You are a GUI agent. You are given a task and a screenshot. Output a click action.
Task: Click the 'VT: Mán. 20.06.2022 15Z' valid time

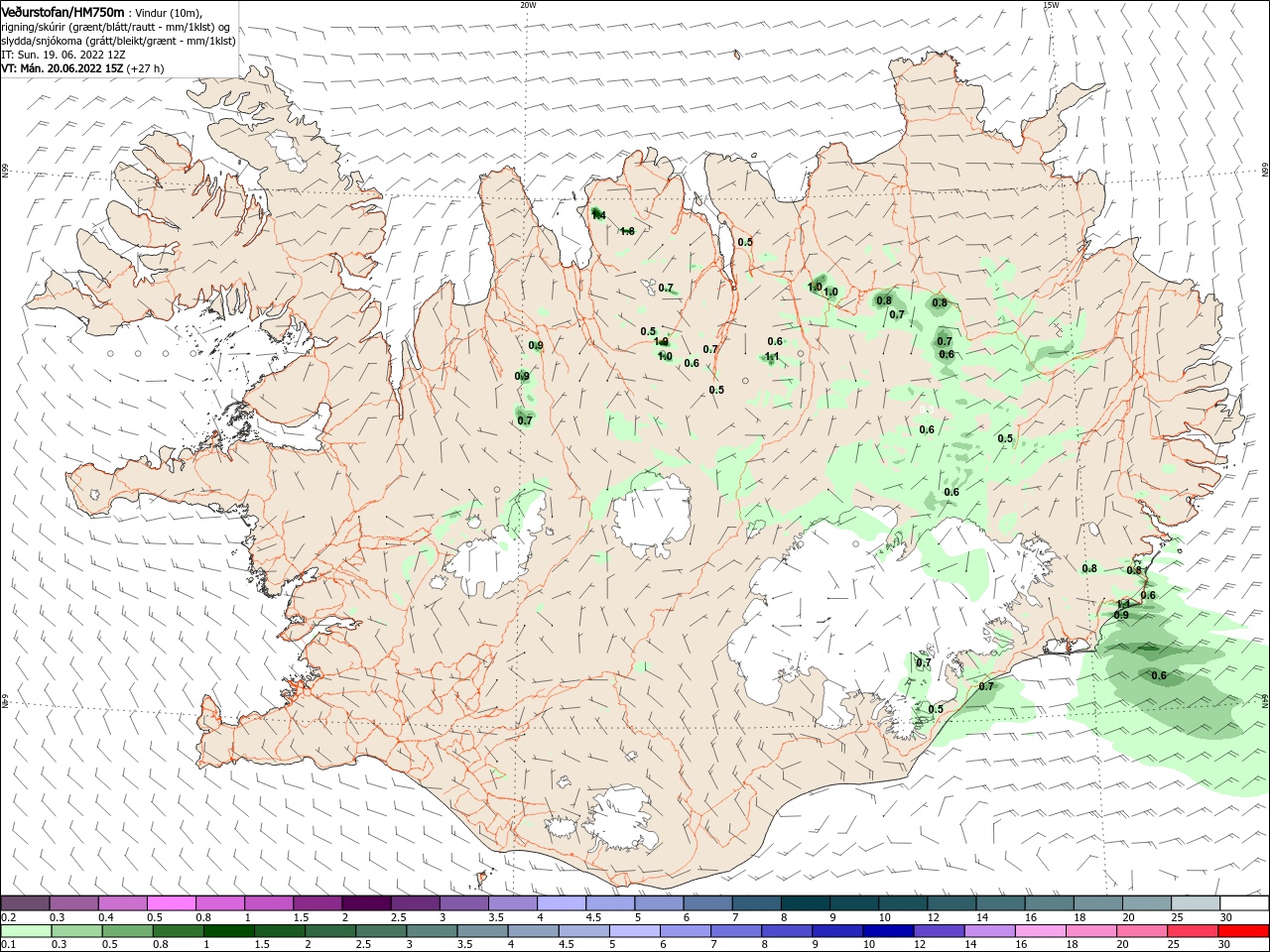click(x=62, y=68)
